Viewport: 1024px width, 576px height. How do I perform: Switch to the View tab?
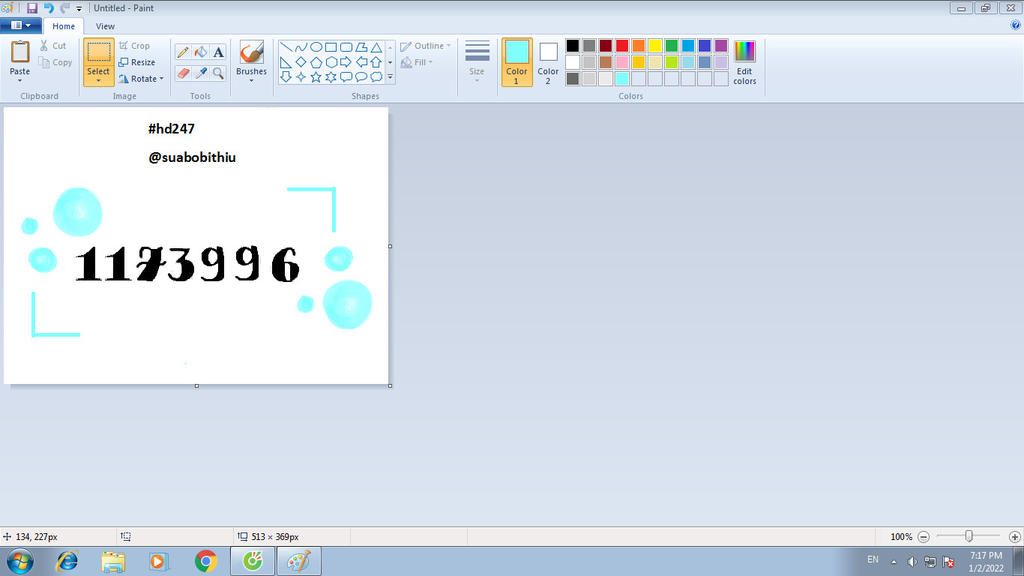(x=105, y=26)
